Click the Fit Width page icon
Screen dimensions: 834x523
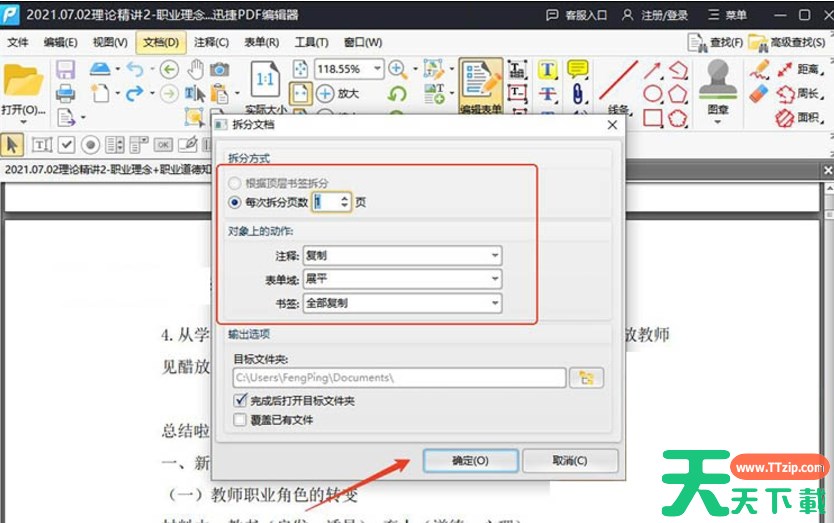(x=301, y=94)
